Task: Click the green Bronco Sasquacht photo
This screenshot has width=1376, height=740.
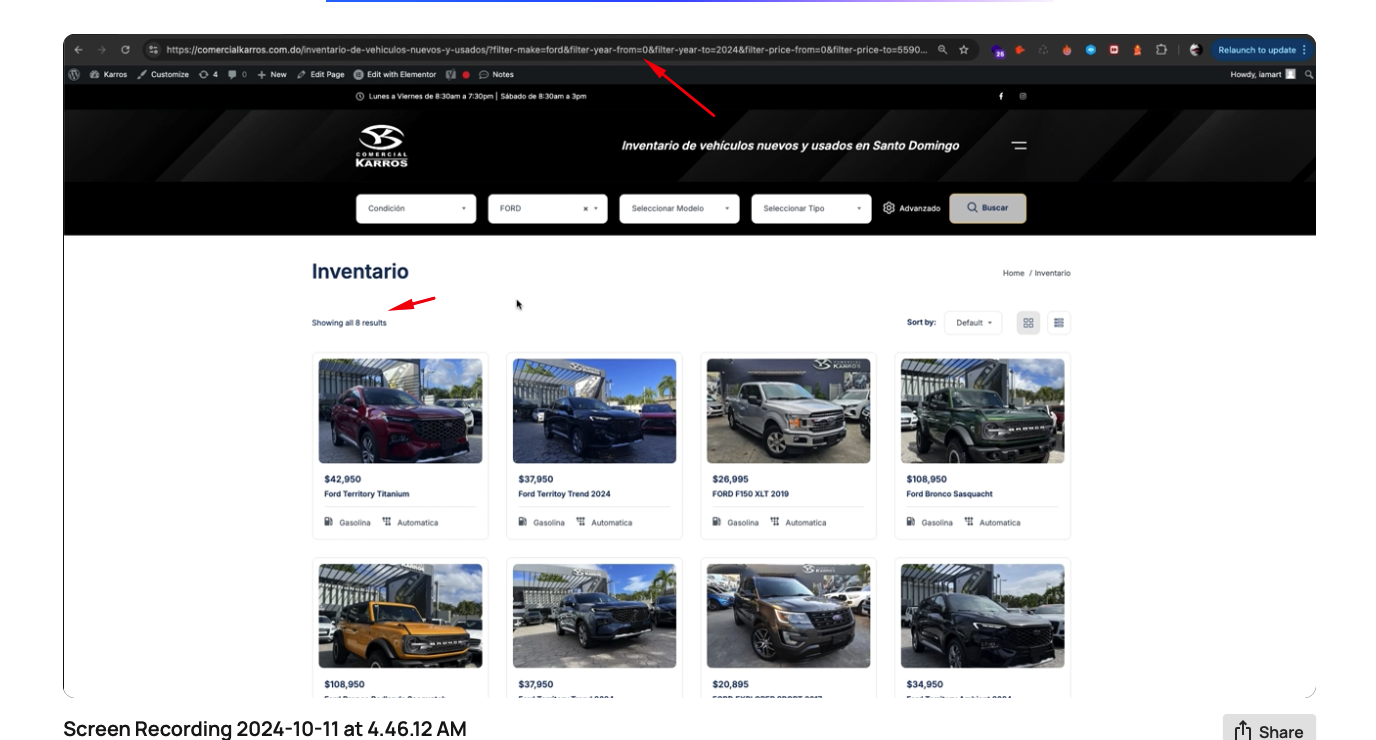Action: click(x=982, y=411)
